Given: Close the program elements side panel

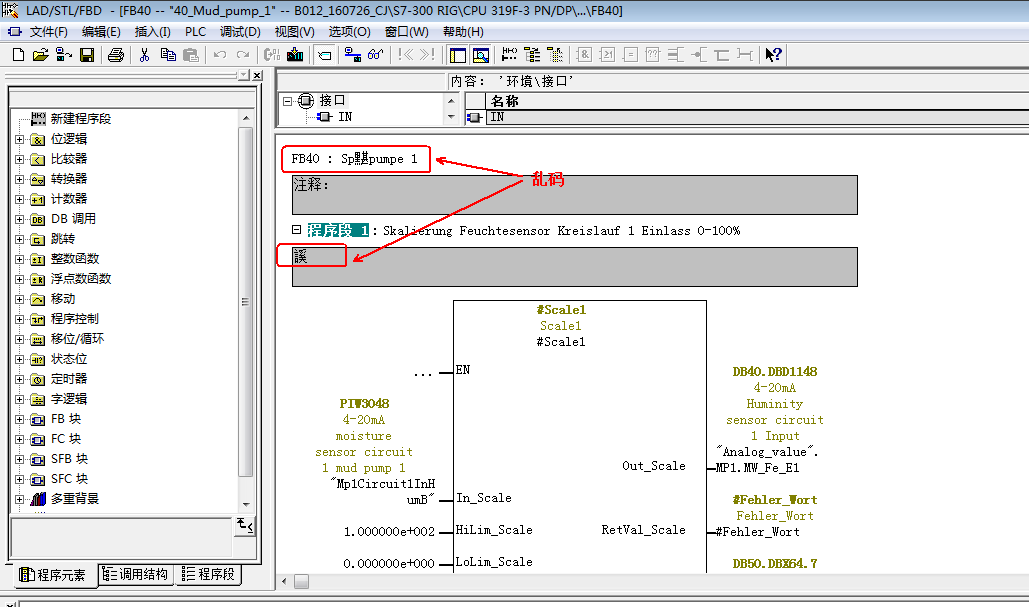Looking at the screenshot, I should (x=257, y=75).
